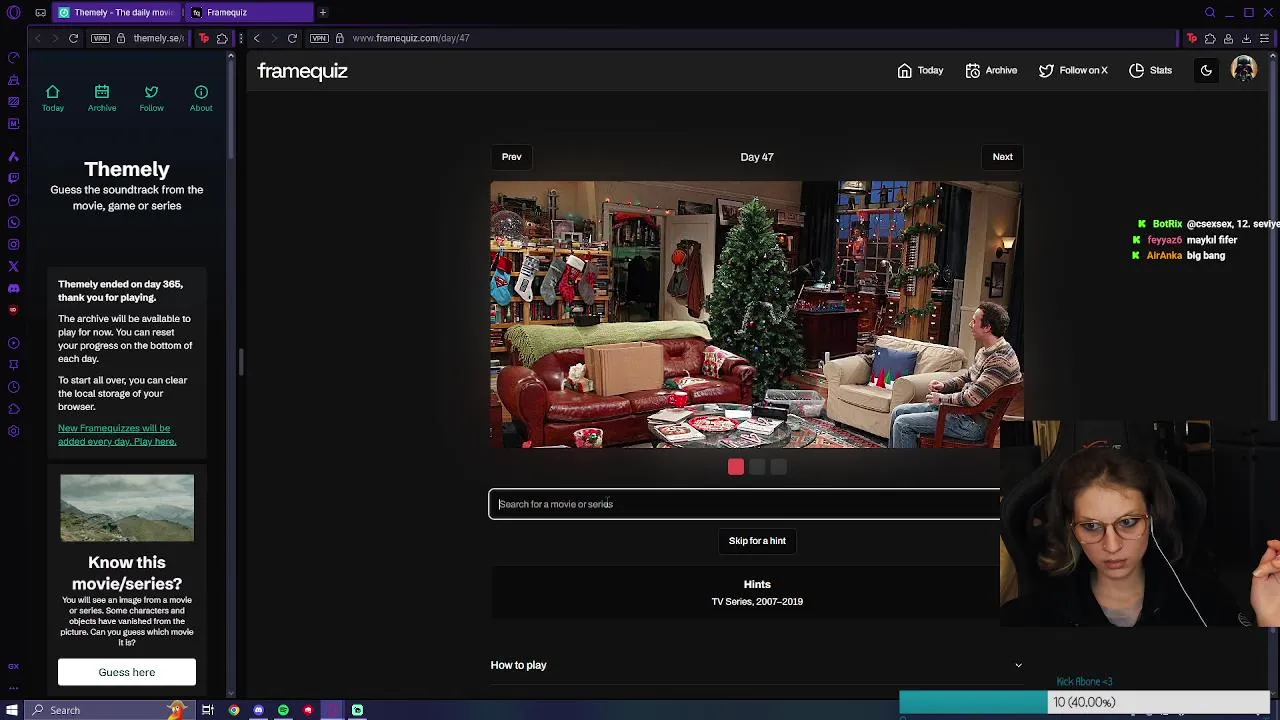Open sidebar settings gear
The image size is (1280, 720).
point(13,431)
